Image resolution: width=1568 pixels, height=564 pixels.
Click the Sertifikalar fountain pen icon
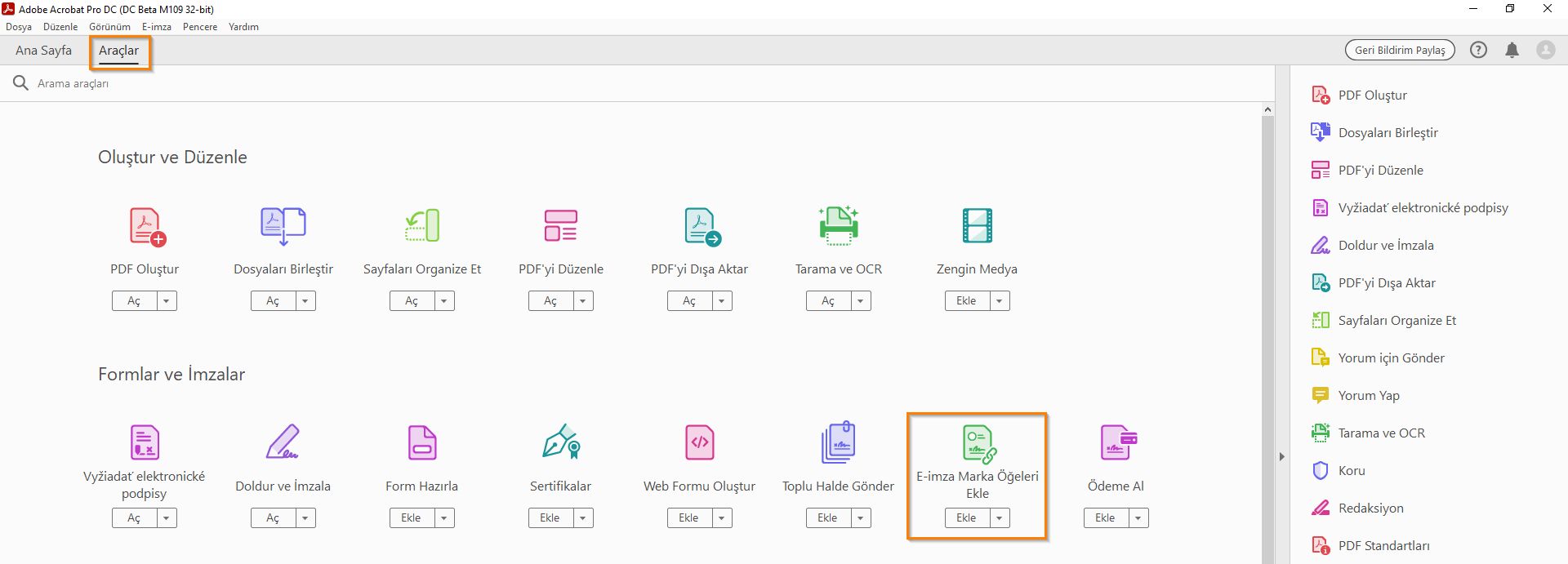tap(561, 442)
